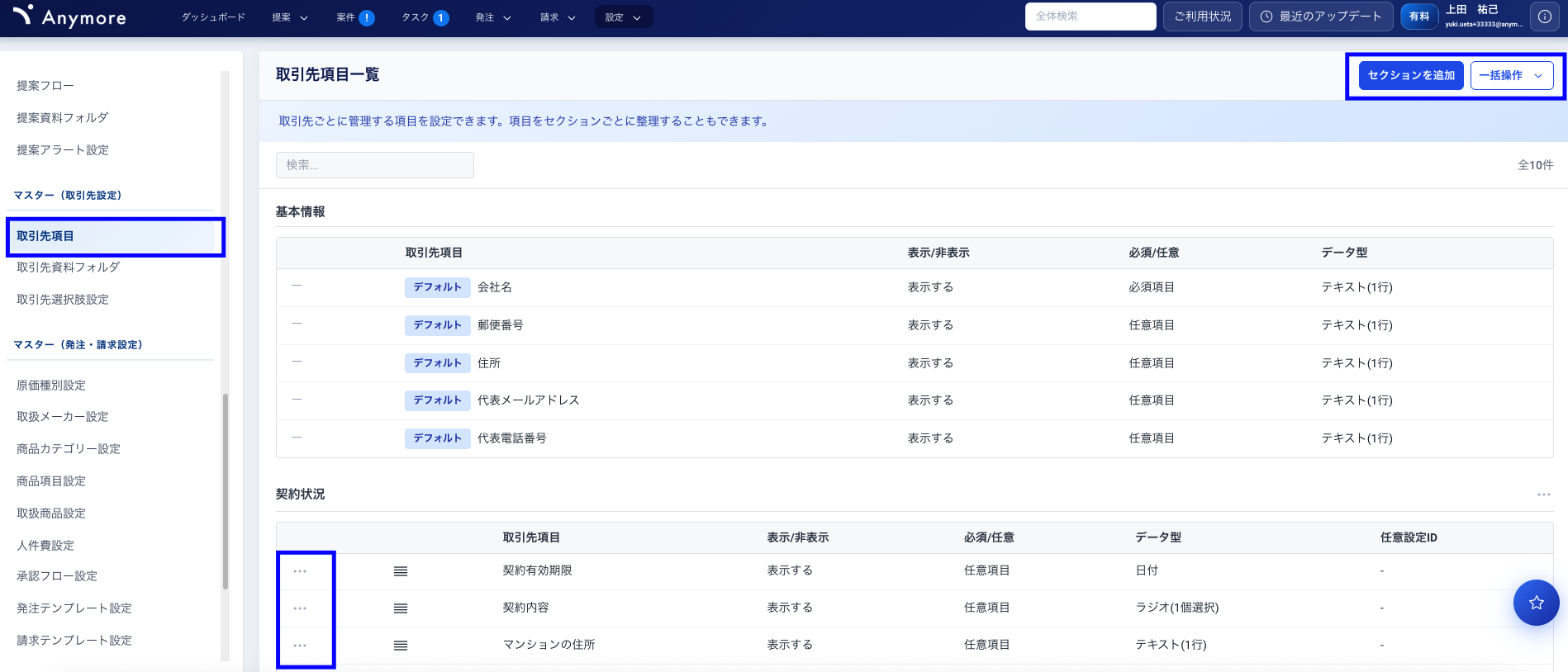Click the sidebar scrollbar
Viewport: 1568px width, 672px height.
(225, 491)
